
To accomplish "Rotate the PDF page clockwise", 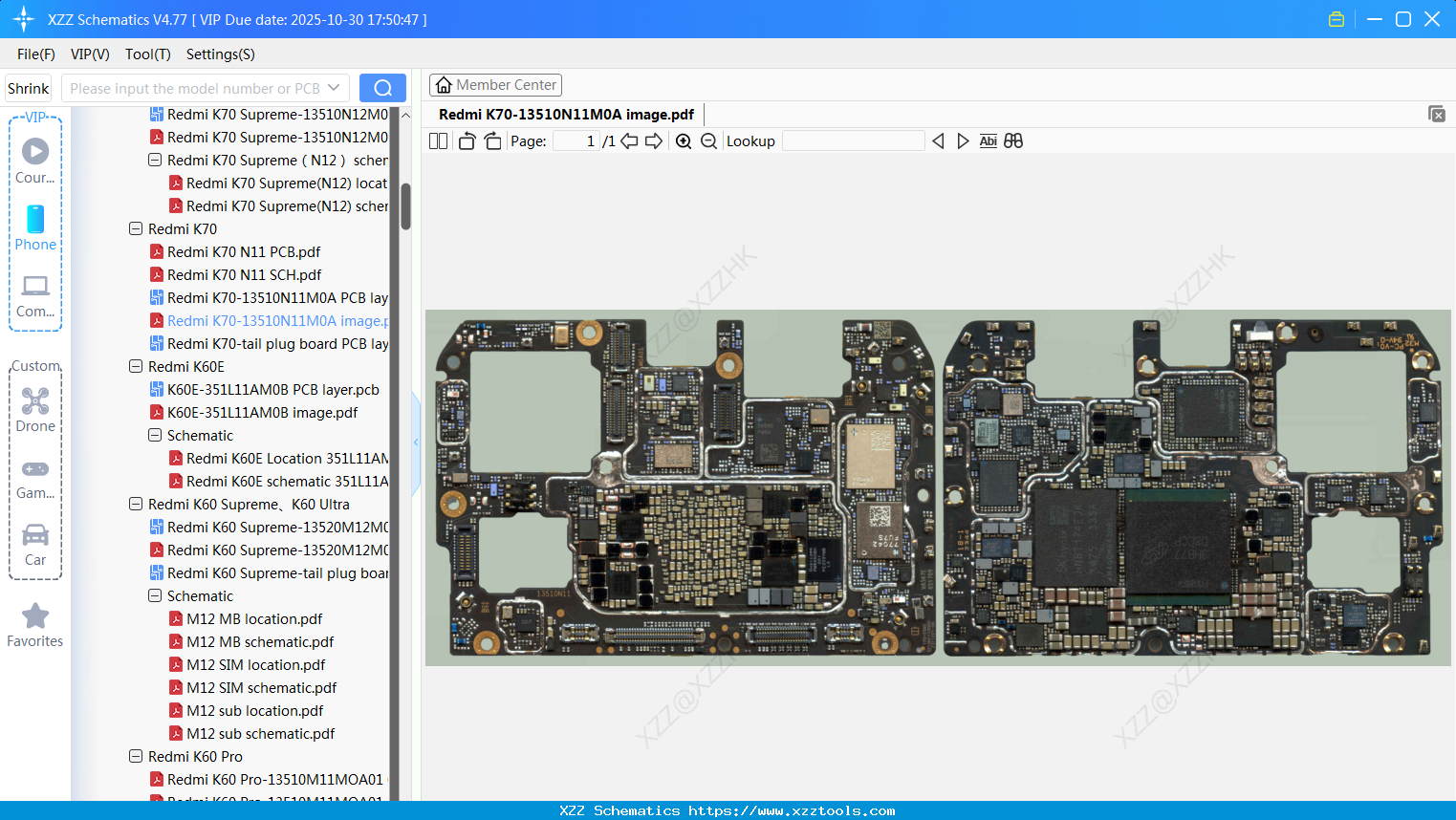I will click(492, 140).
